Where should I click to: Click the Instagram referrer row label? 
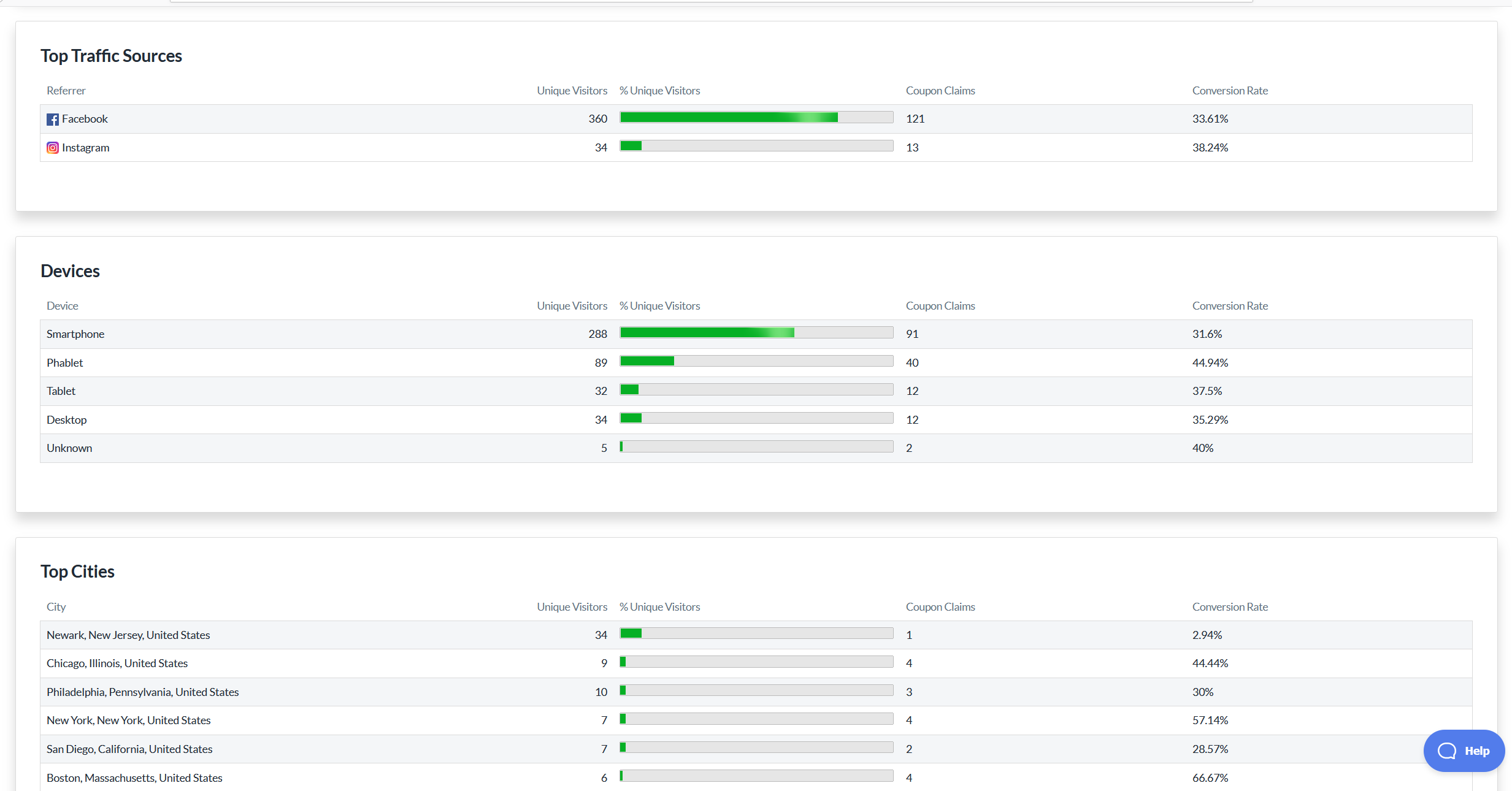click(85, 148)
